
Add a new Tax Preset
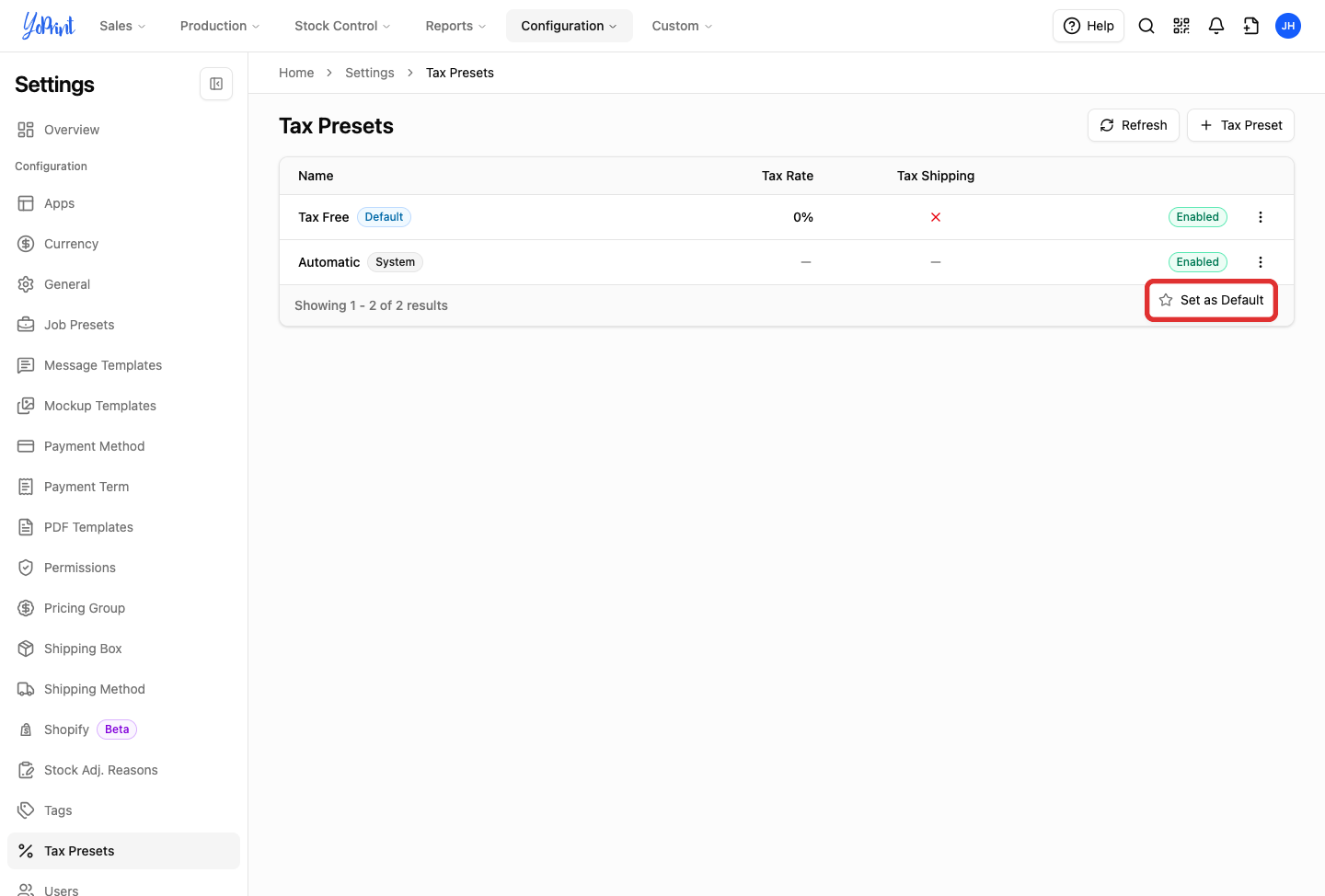[x=1240, y=125]
